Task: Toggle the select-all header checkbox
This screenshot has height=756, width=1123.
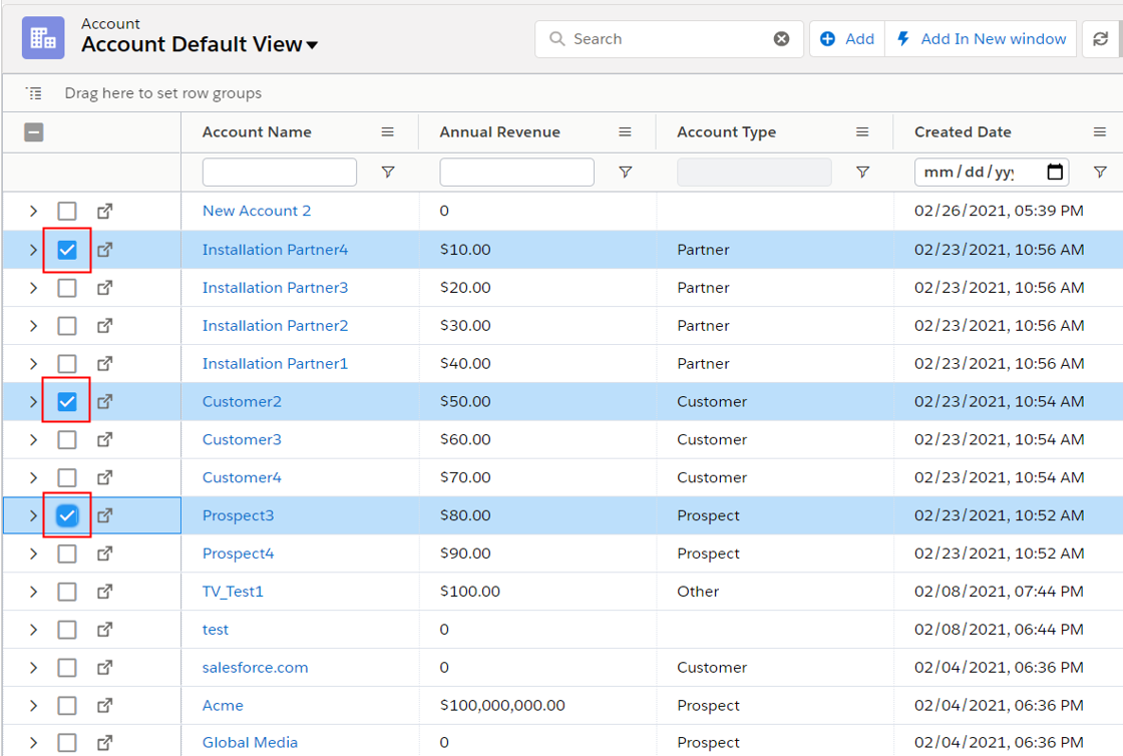Action: [x=34, y=132]
